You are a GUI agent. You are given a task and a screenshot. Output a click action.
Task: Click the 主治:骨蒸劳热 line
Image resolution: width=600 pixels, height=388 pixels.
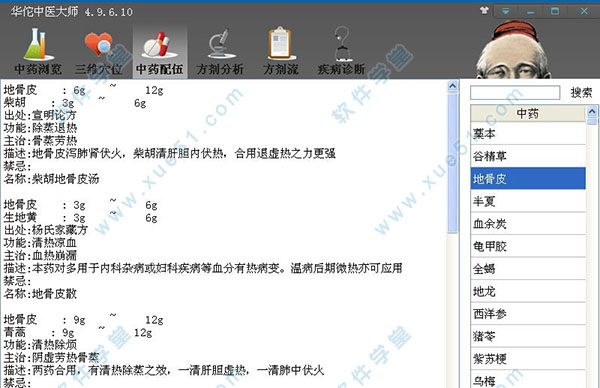[40, 140]
